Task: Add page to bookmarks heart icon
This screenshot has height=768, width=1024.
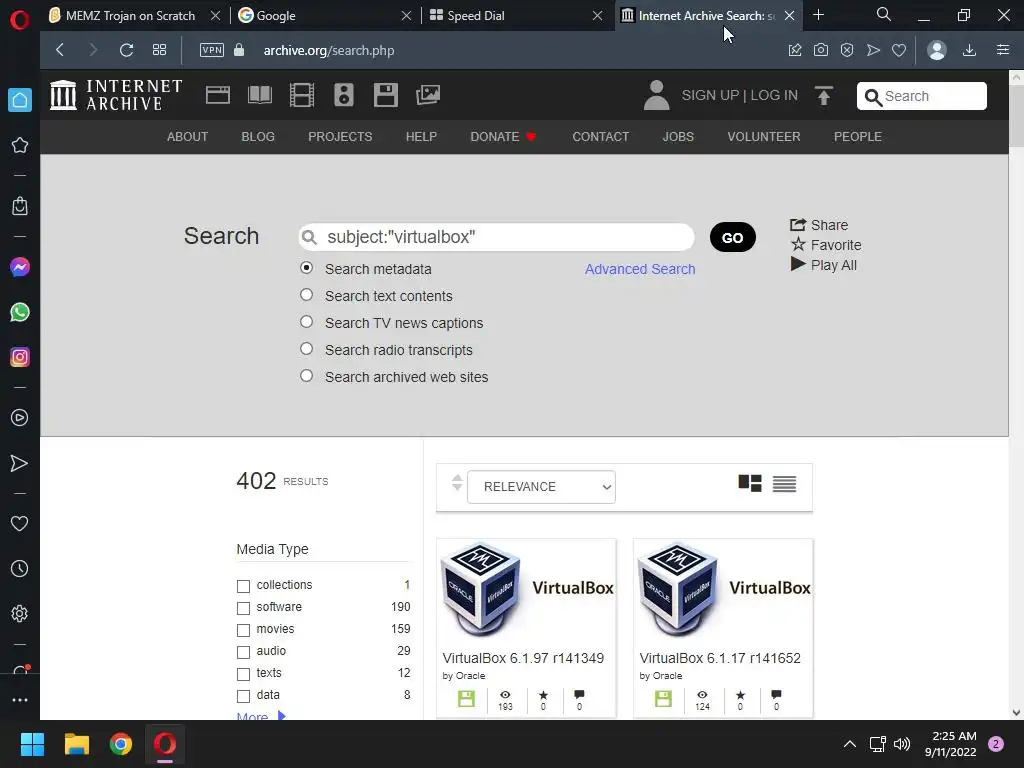Action: pyautogui.click(x=899, y=50)
